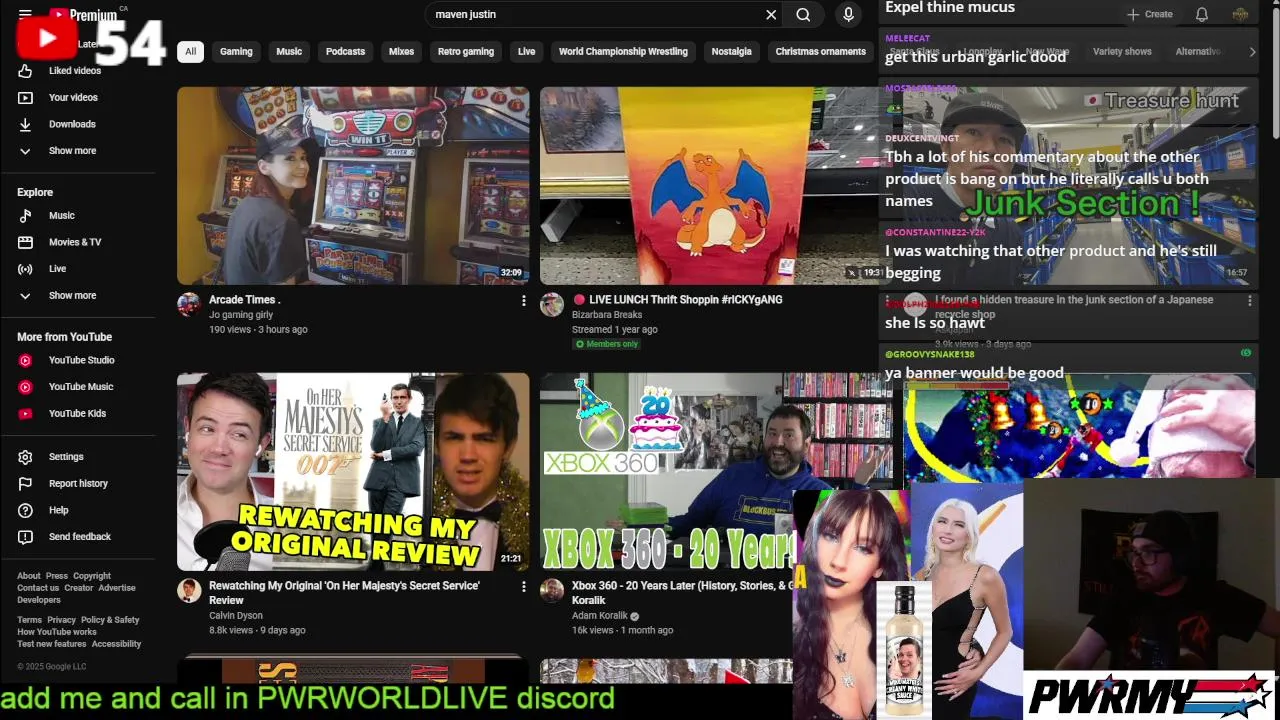Open the hamburger guide menu
The image size is (1280, 720).
(x=25, y=14)
